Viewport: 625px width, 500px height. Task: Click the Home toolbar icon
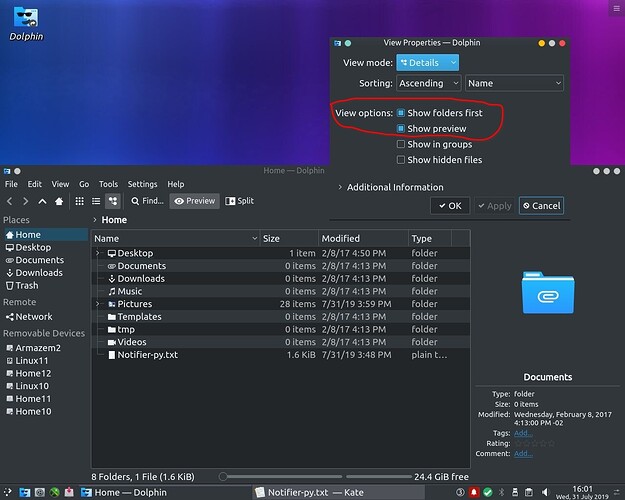coord(59,201)
